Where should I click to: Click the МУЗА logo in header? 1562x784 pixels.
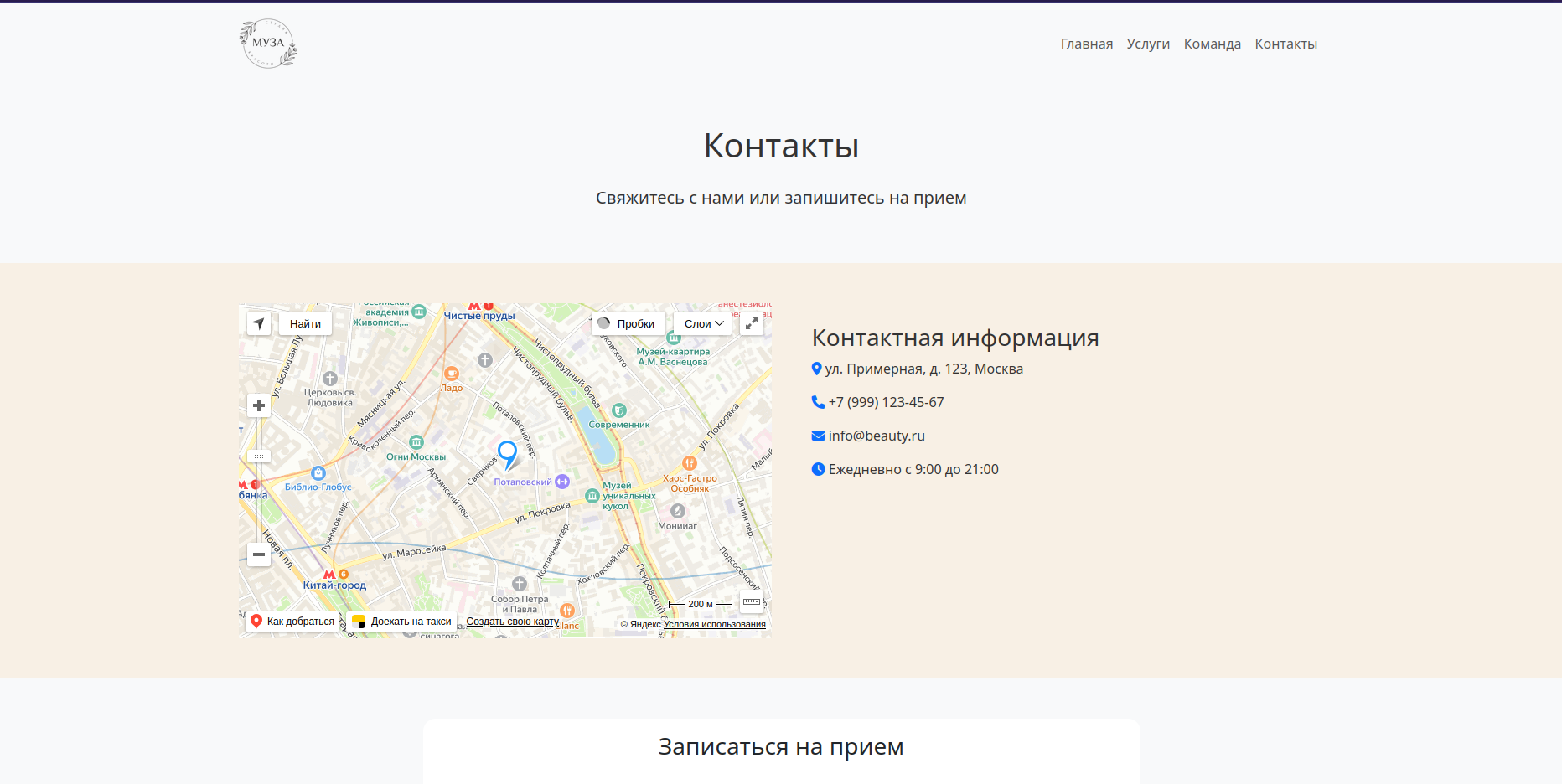[267, 44]
